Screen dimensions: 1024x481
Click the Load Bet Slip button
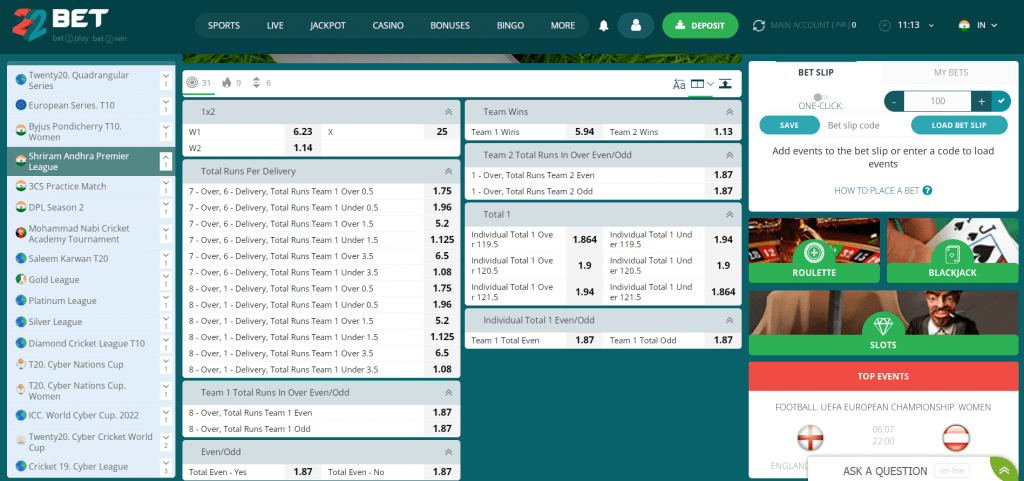pyautogui.click(x=958, y=125)
